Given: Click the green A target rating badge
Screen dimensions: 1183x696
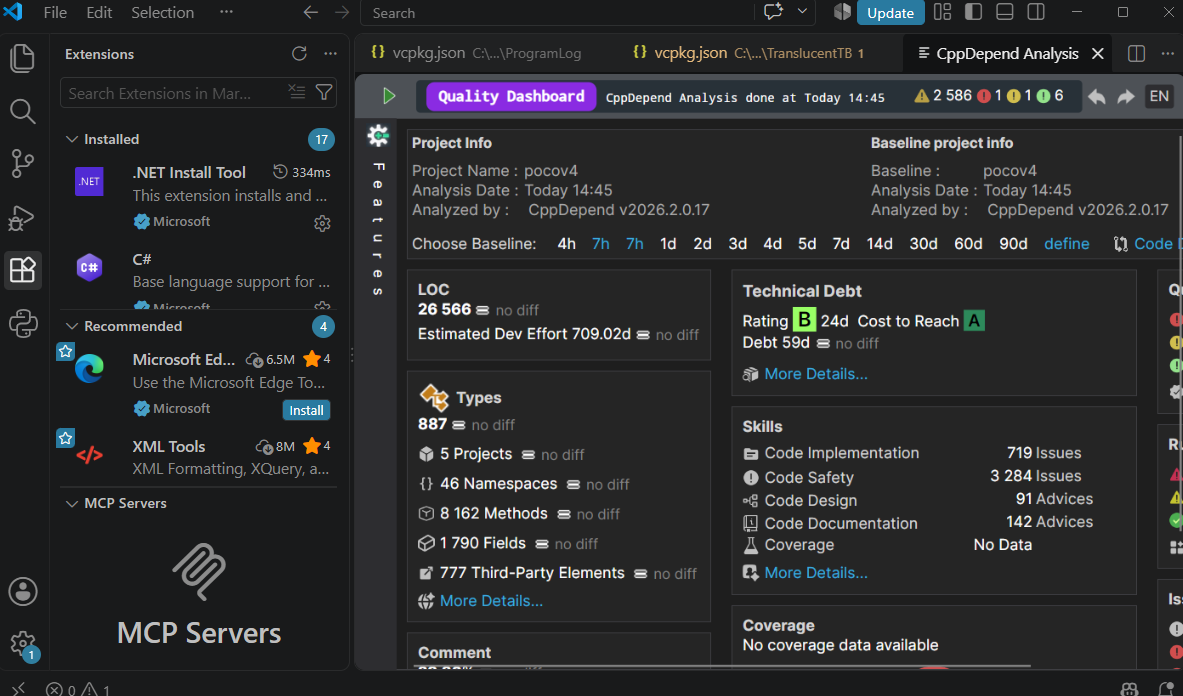Looking at the screenshot, I should (974, 320).
